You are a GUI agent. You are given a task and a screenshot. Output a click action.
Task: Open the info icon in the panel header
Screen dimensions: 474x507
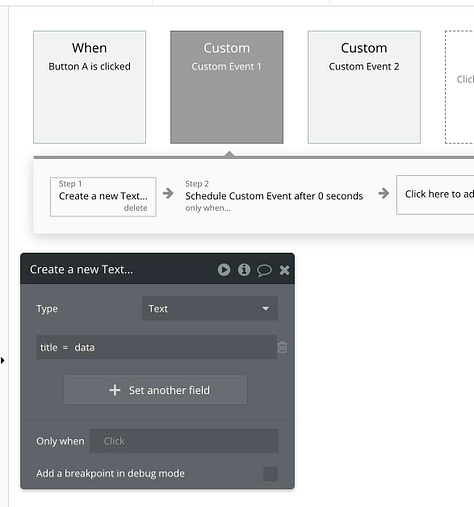click(x=244, y=270)
